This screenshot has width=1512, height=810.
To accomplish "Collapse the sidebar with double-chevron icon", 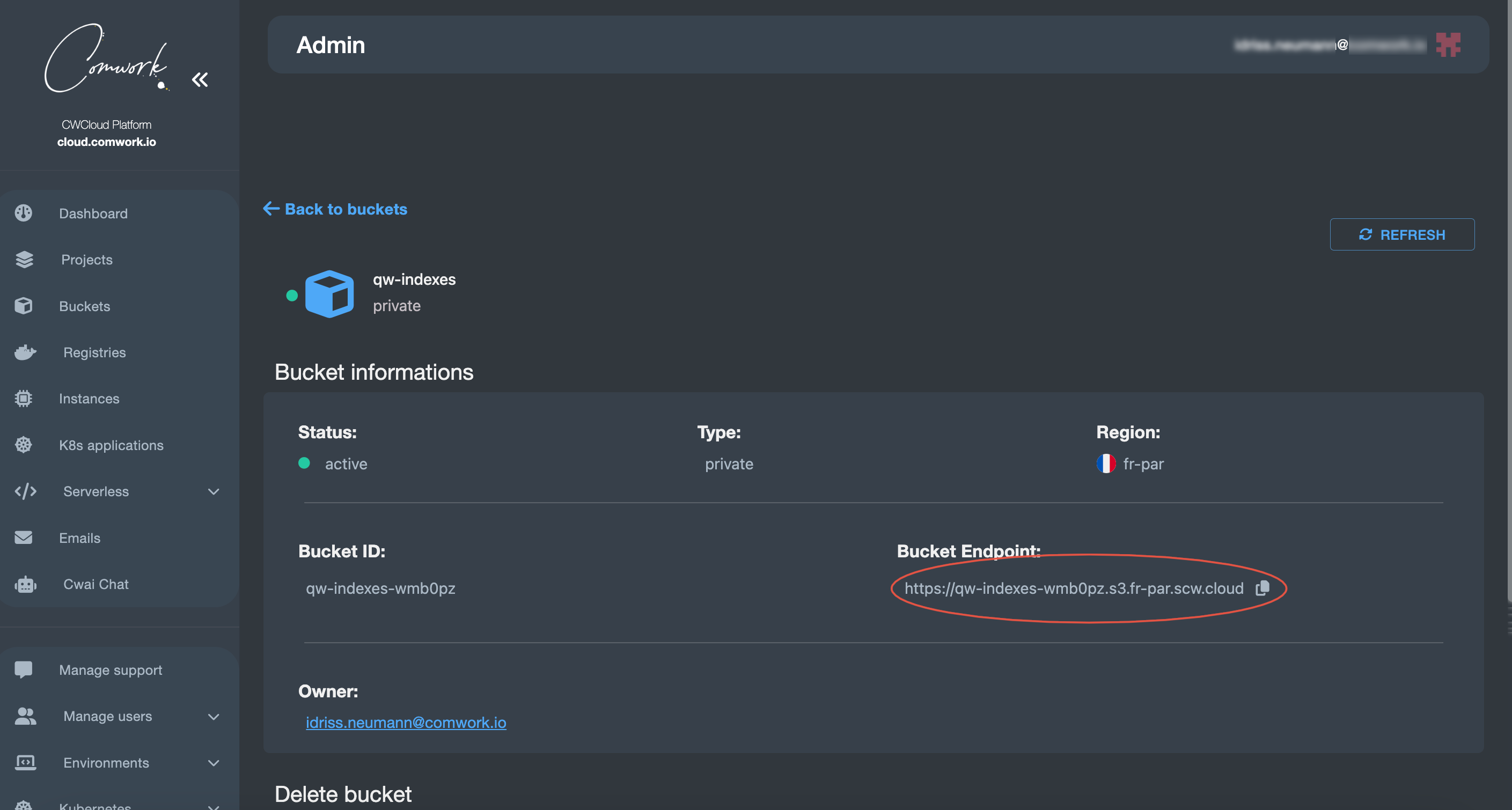I will 200,80.
